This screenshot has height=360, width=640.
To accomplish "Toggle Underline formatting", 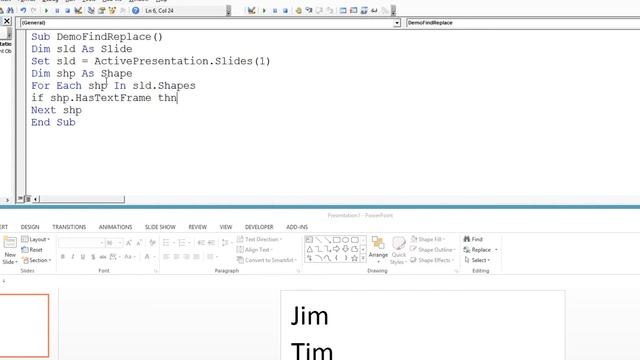I will point(83,257).
